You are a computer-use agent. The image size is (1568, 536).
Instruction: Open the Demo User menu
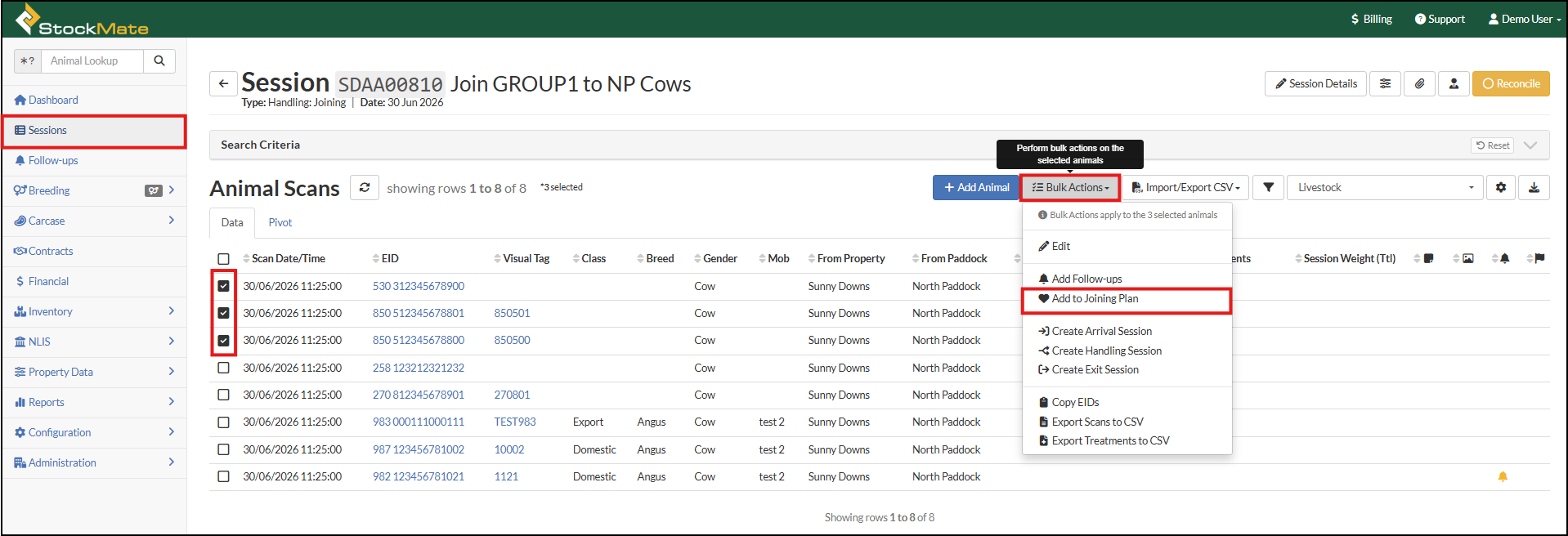point(1525,19)
